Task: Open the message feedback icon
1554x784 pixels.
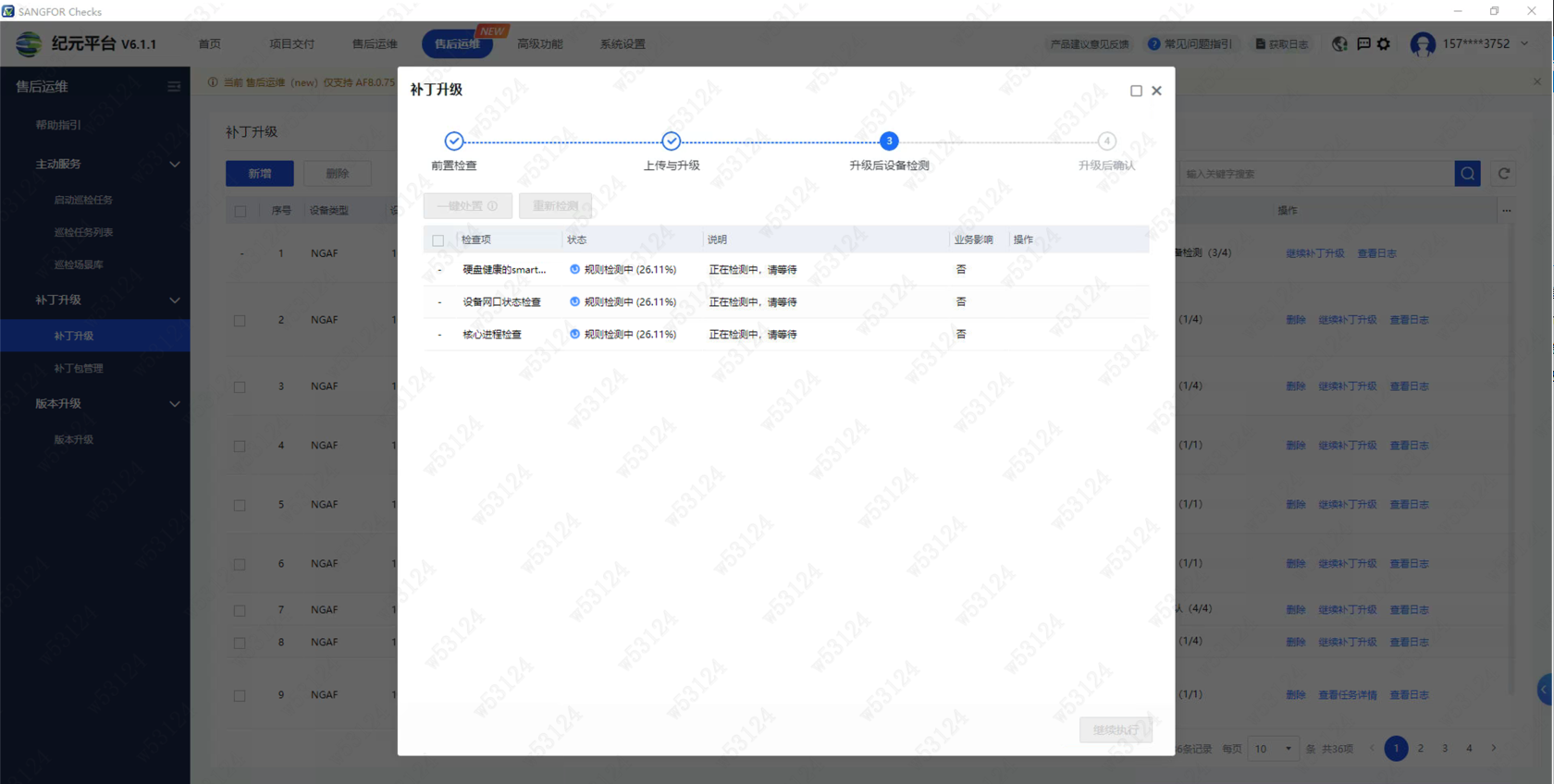Action: pyautogui.click(x=1363, y=43)
